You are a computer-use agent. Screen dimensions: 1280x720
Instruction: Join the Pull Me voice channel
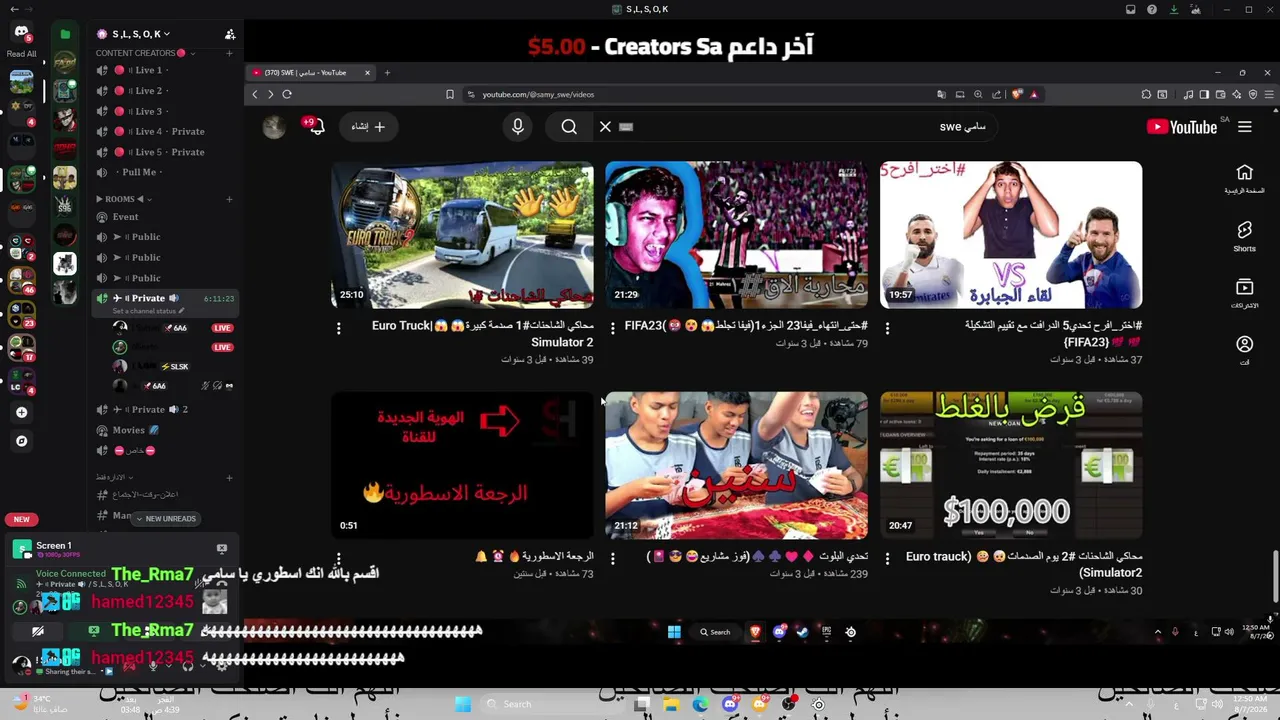click(x=139, y=172)
